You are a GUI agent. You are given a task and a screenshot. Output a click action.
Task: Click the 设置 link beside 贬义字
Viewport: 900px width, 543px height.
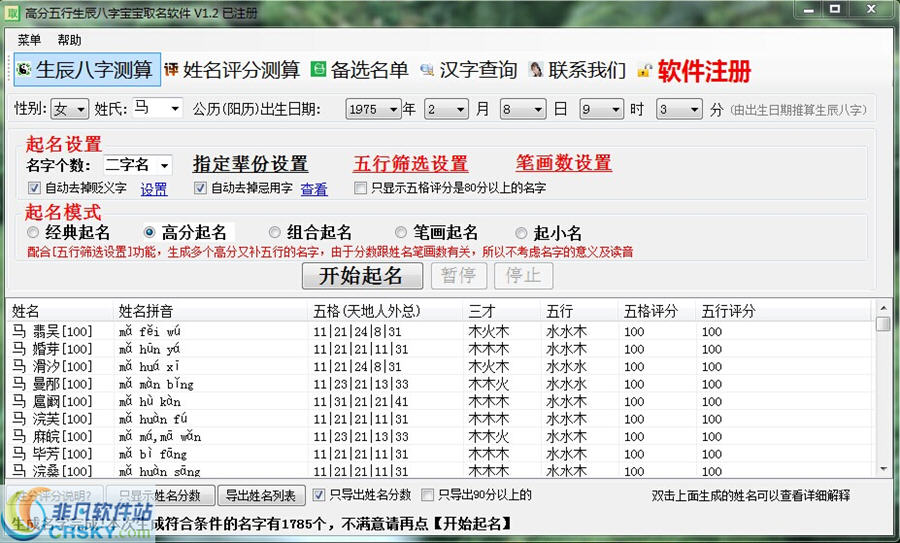[x=154, y=189]
